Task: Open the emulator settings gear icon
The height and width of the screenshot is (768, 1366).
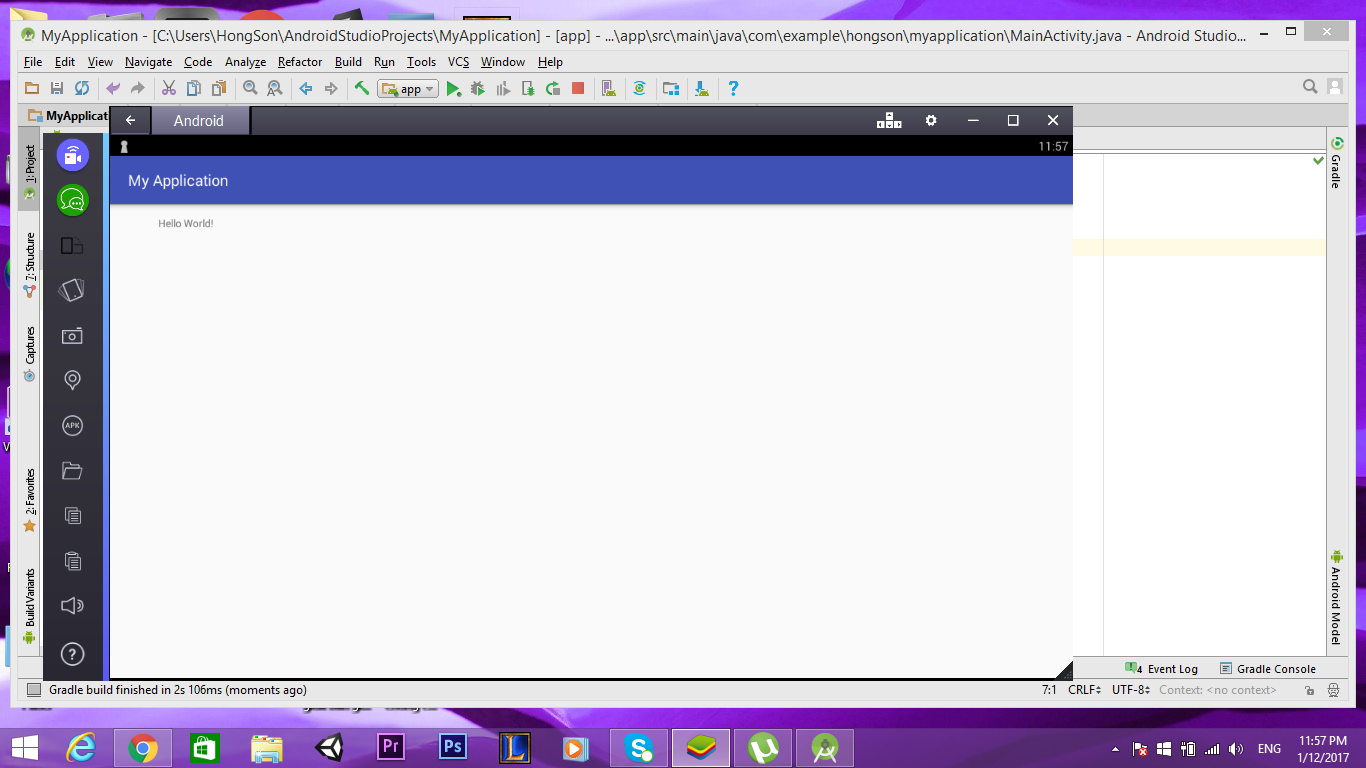Action: tap(931, 120)
